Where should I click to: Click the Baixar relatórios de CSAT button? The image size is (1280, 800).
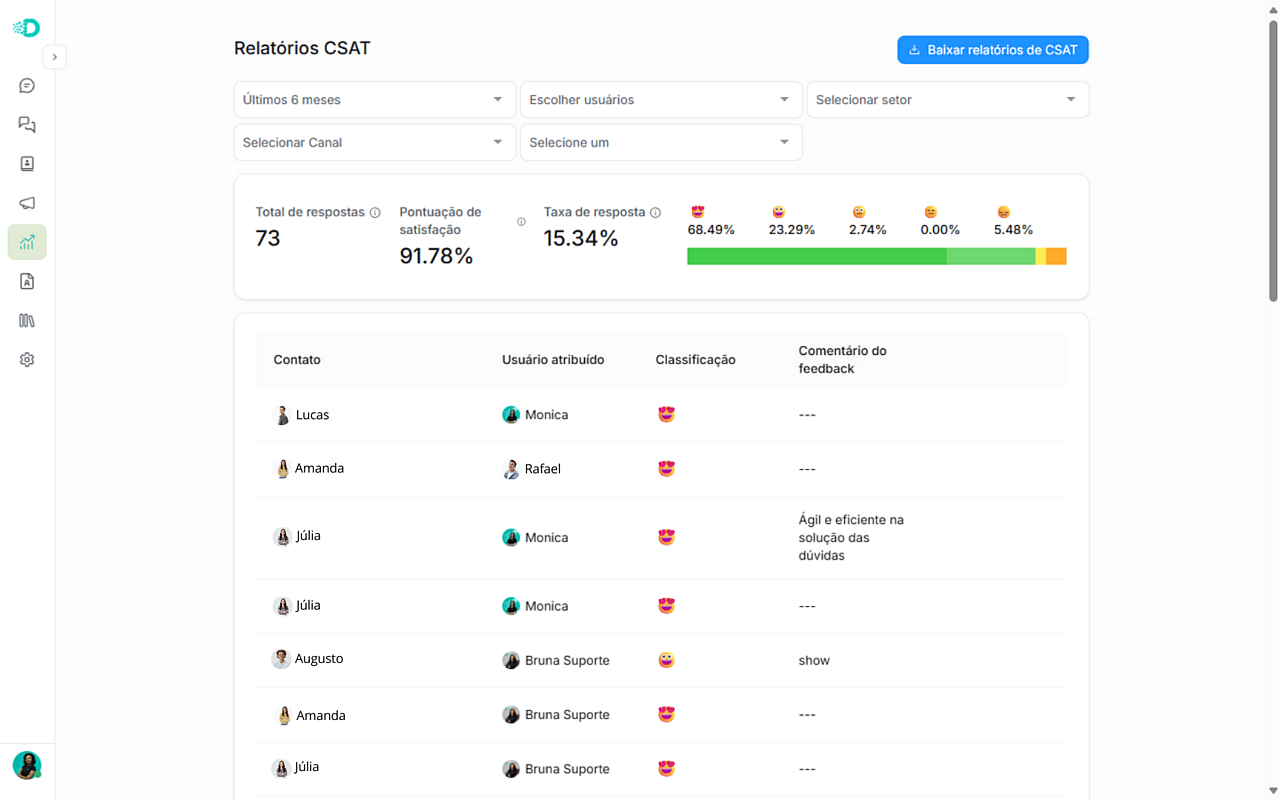point(992,50)
